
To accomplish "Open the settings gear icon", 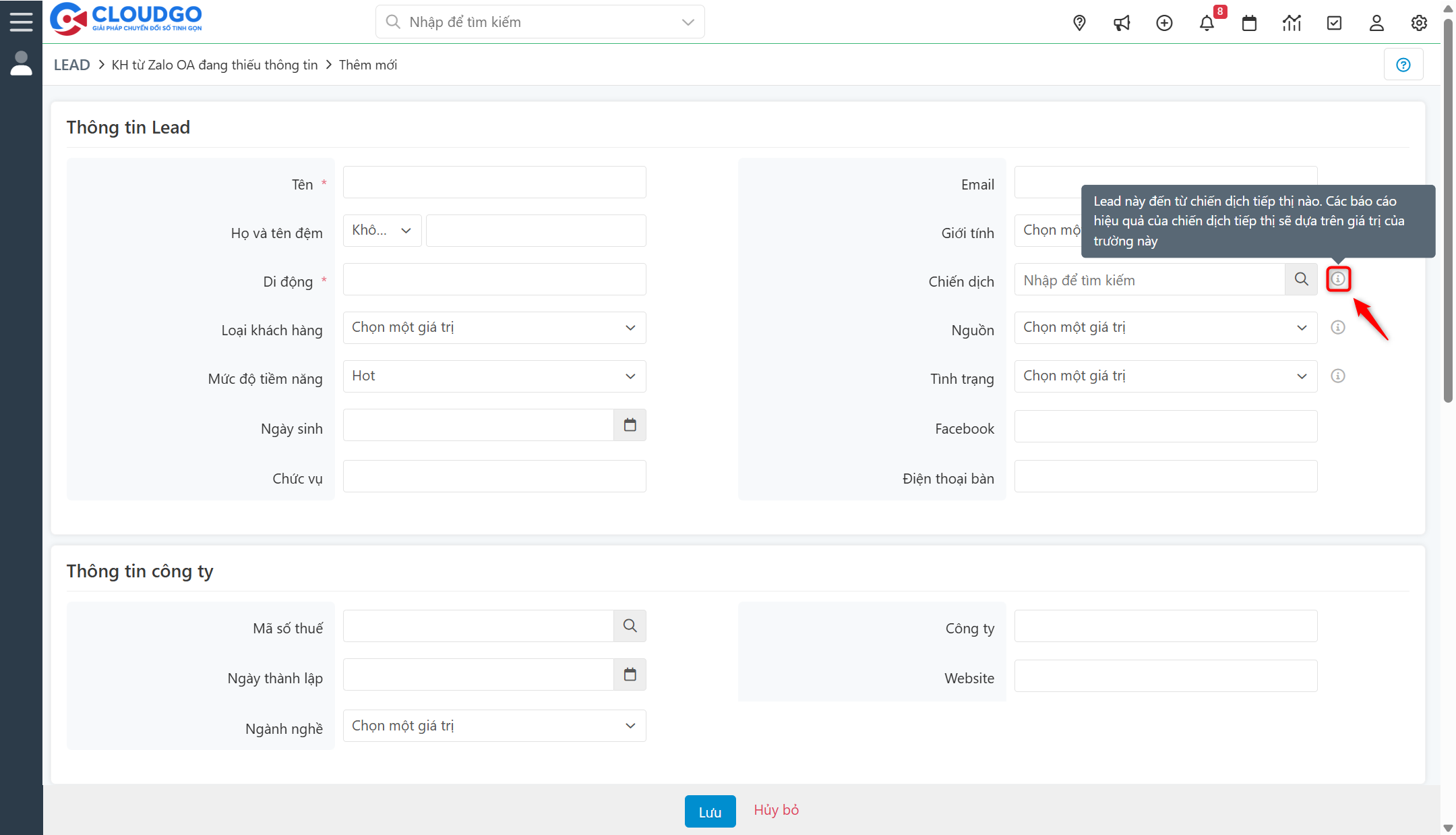I will click(x=1419, y=23).
